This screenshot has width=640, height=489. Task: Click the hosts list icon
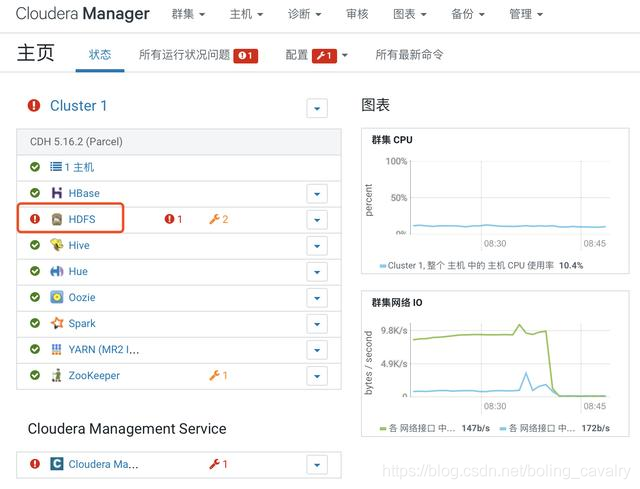56,167
